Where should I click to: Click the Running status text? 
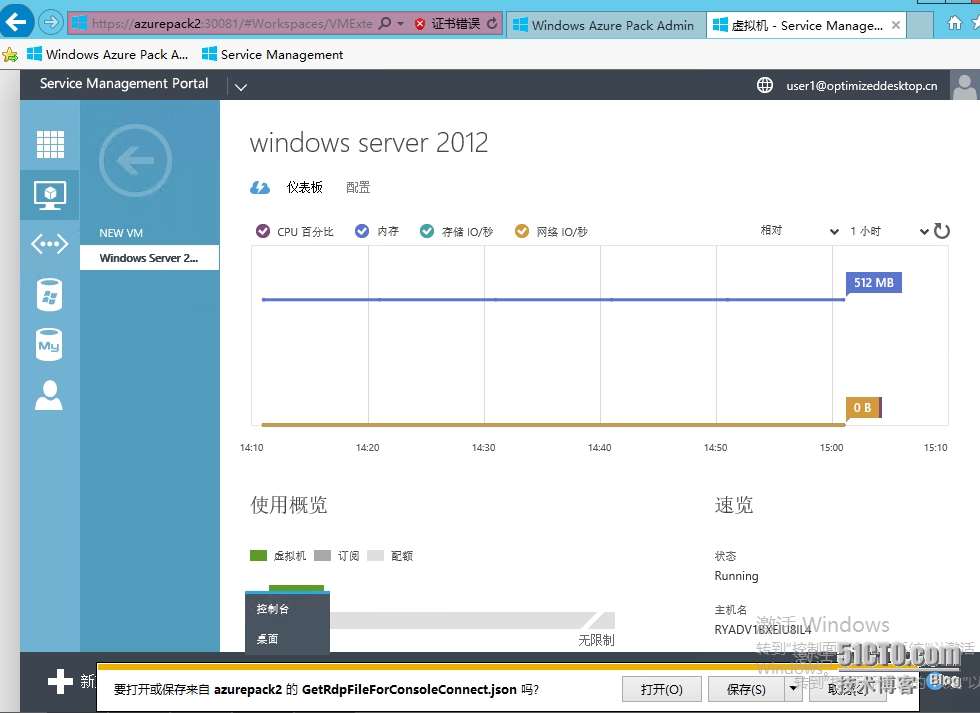click(736, 576)
